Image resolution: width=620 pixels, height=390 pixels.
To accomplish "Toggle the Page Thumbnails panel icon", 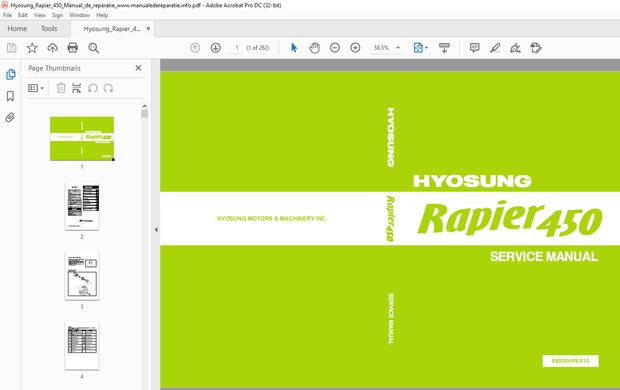I will point(11,74).
